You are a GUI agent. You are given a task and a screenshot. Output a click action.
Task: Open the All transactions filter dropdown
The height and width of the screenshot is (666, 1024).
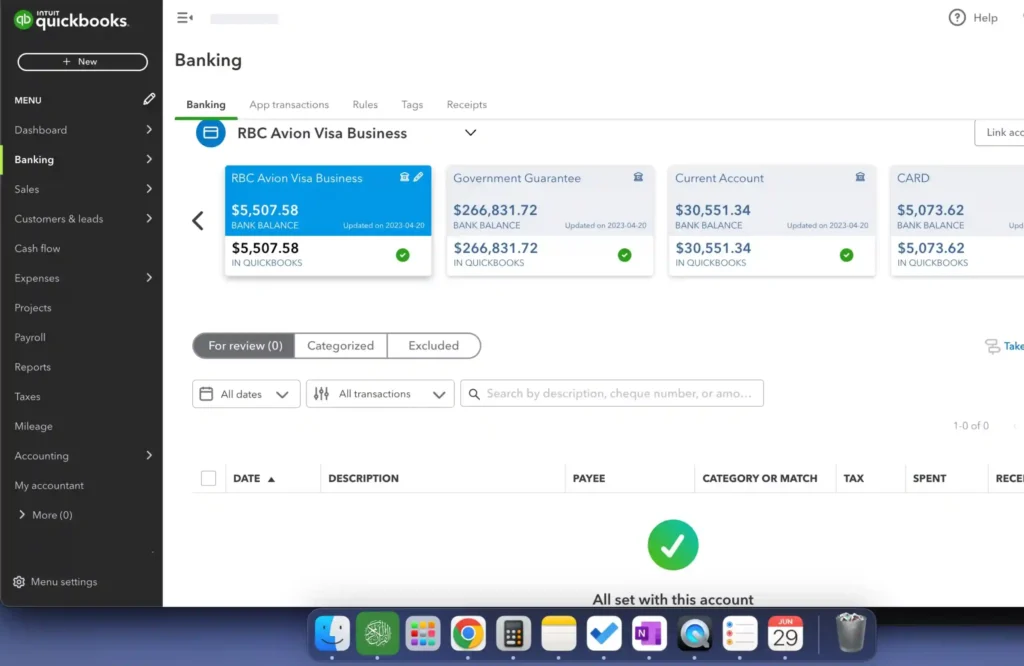pos(380,394)
